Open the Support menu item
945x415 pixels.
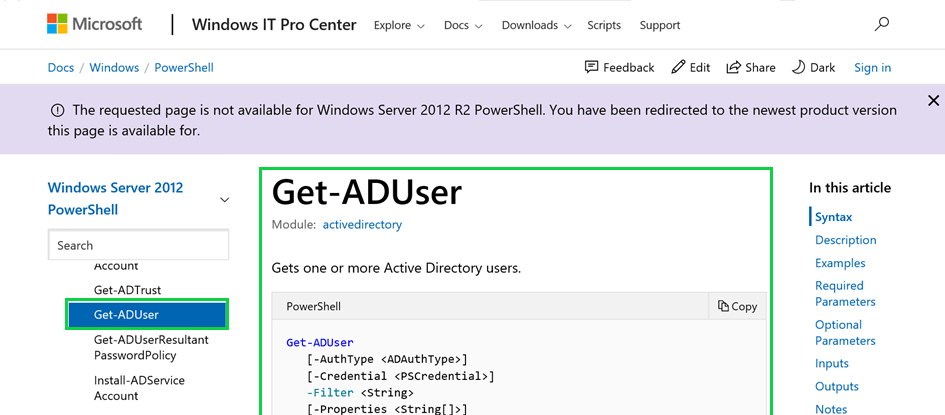[660, 25]
